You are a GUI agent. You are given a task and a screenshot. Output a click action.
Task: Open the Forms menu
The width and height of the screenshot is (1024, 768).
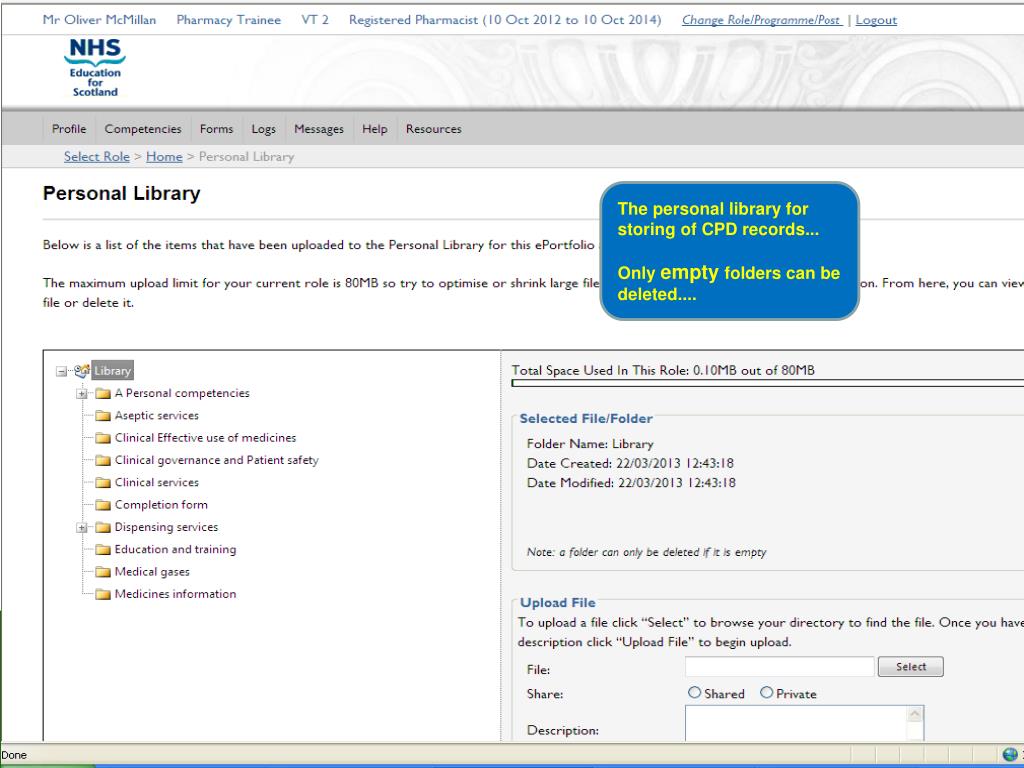(x=216, y=129)
